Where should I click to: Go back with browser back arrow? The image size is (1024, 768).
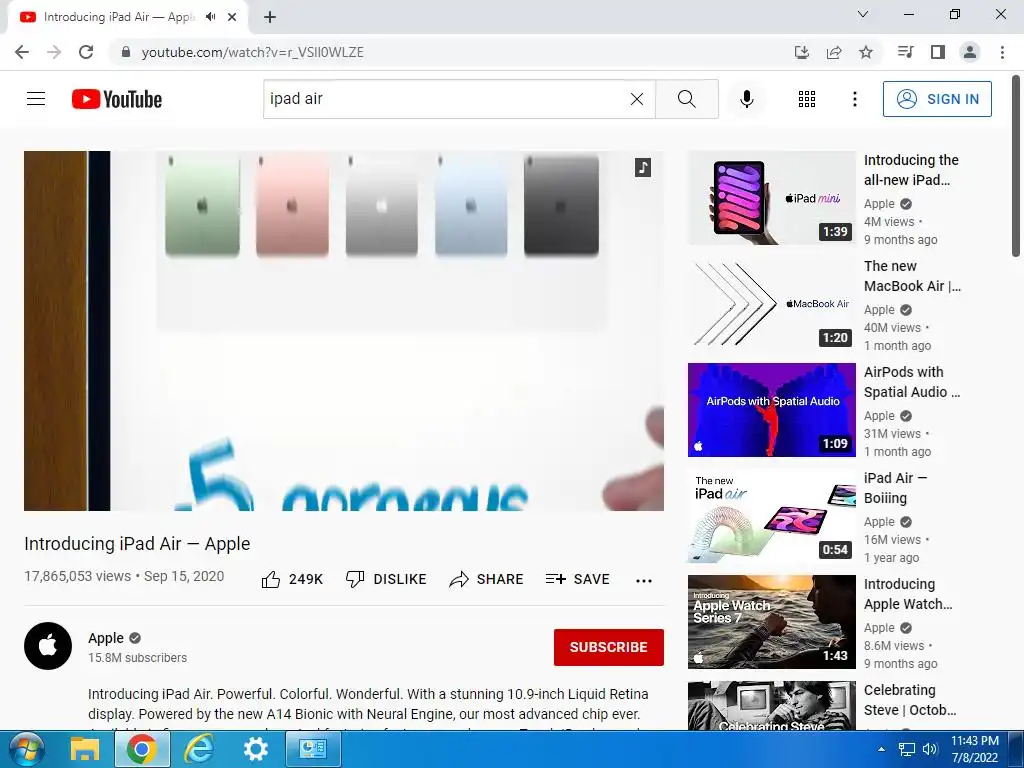point(22,52)
